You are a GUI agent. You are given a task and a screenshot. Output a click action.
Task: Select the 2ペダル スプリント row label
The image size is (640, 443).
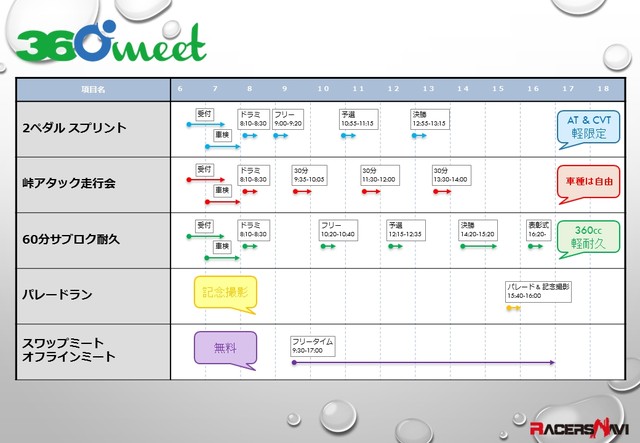pos(74,128)
